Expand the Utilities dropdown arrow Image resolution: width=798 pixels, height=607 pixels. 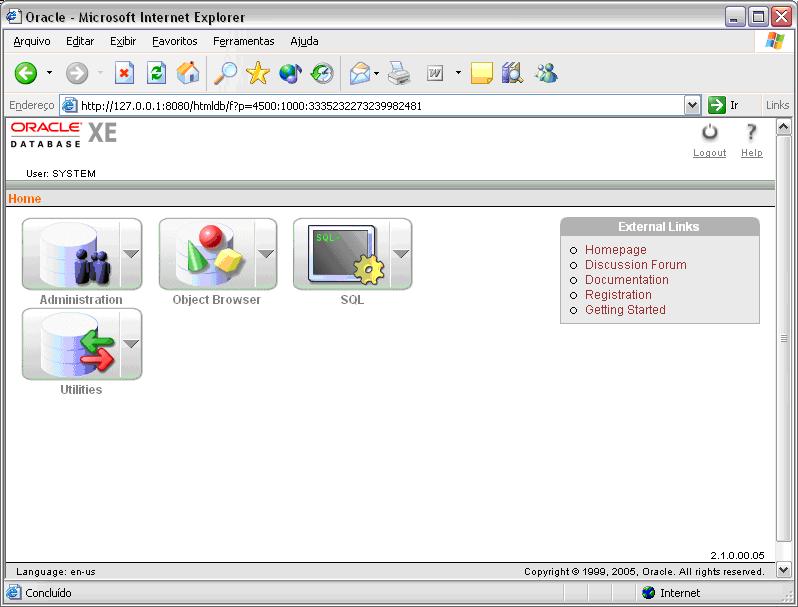(x=131, y=344)
